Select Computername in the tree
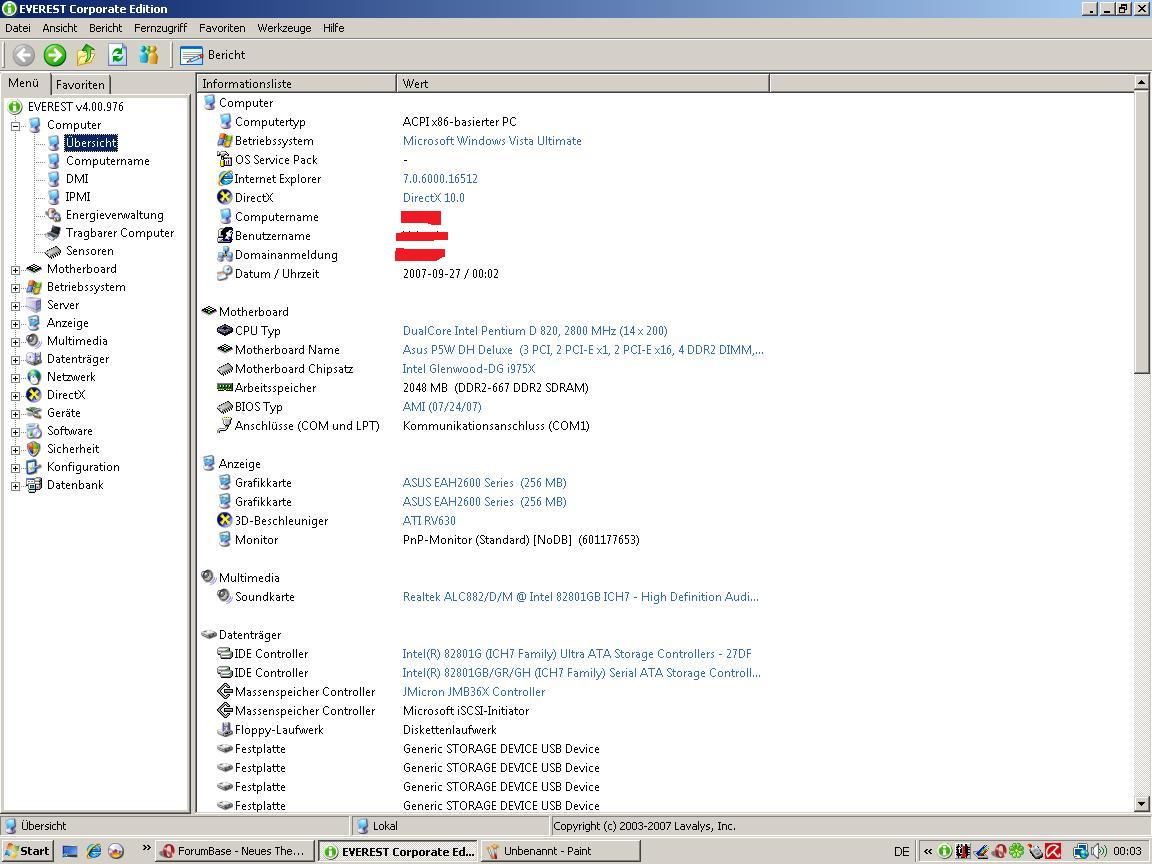Screen dimensions: 1152x864 (x=107, y=161)
